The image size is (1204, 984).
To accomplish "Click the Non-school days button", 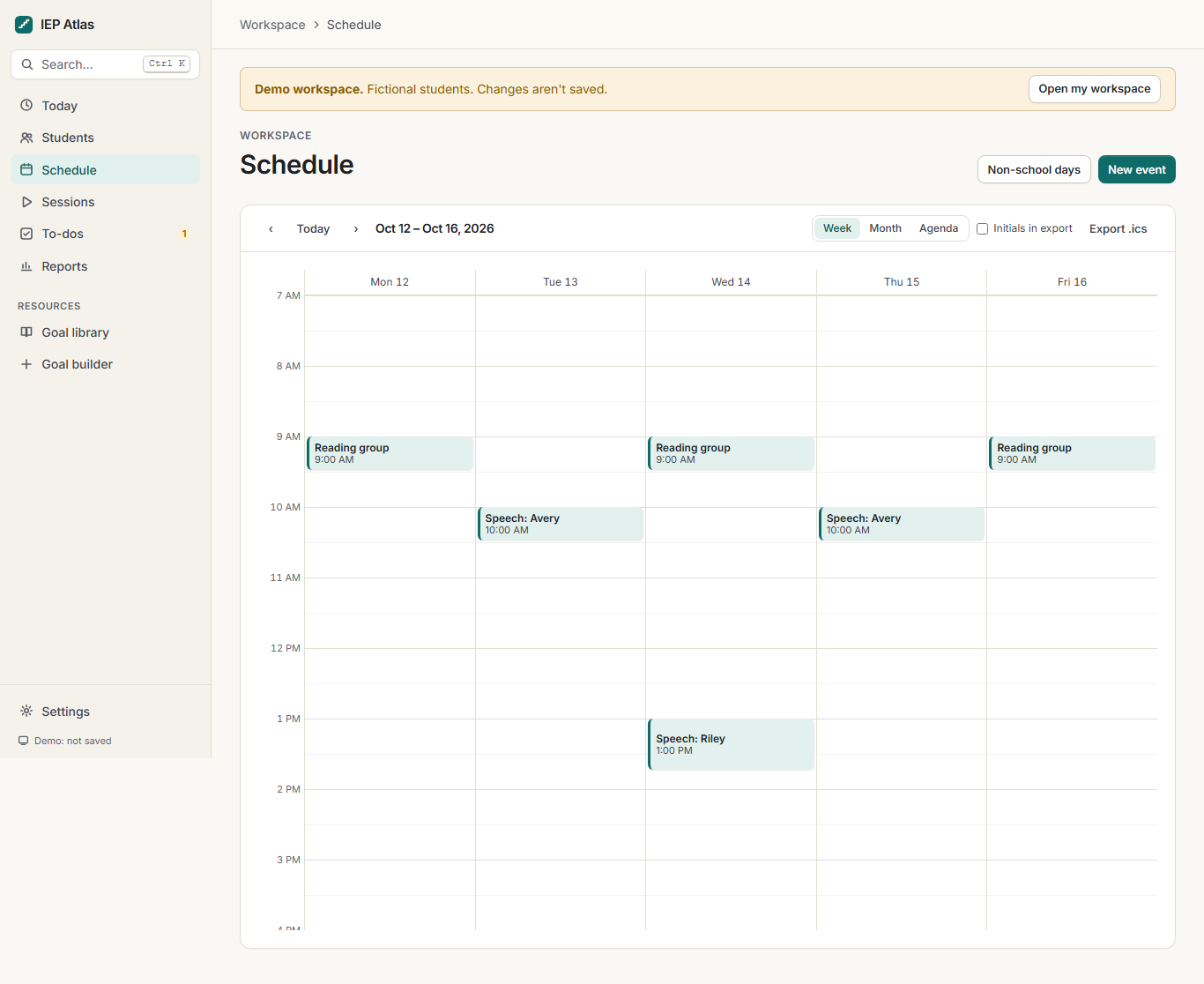I will pos(1034,169).
